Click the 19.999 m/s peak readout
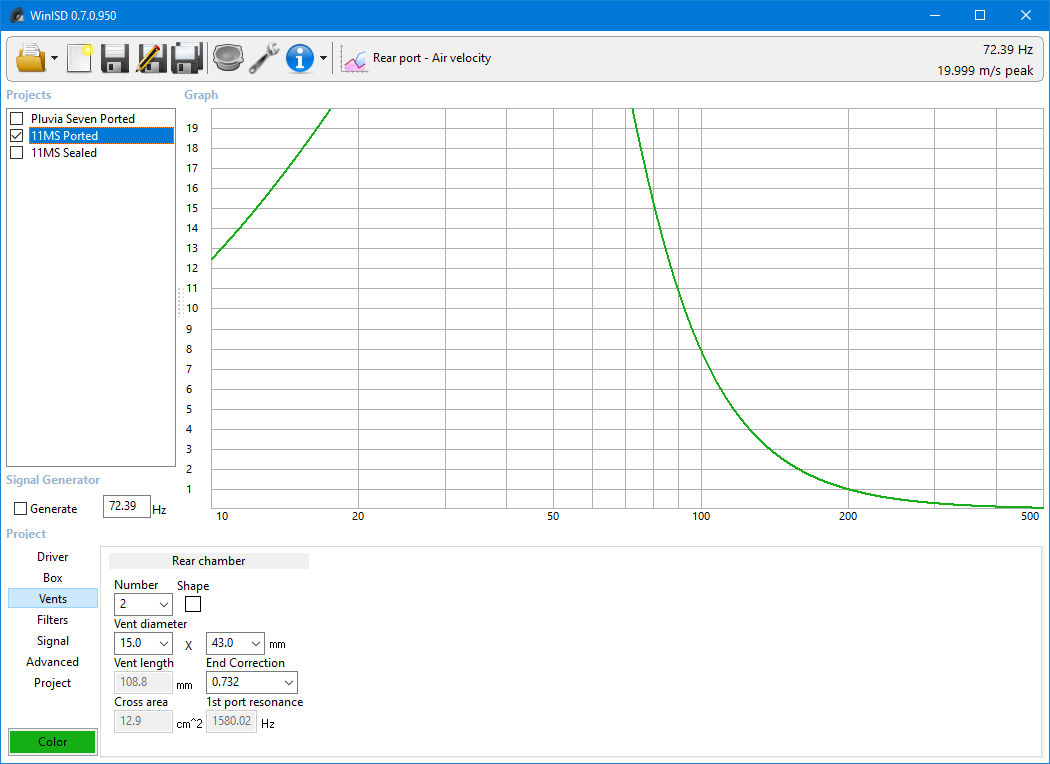Screen dimensions: 1050x764 [984, 70]
